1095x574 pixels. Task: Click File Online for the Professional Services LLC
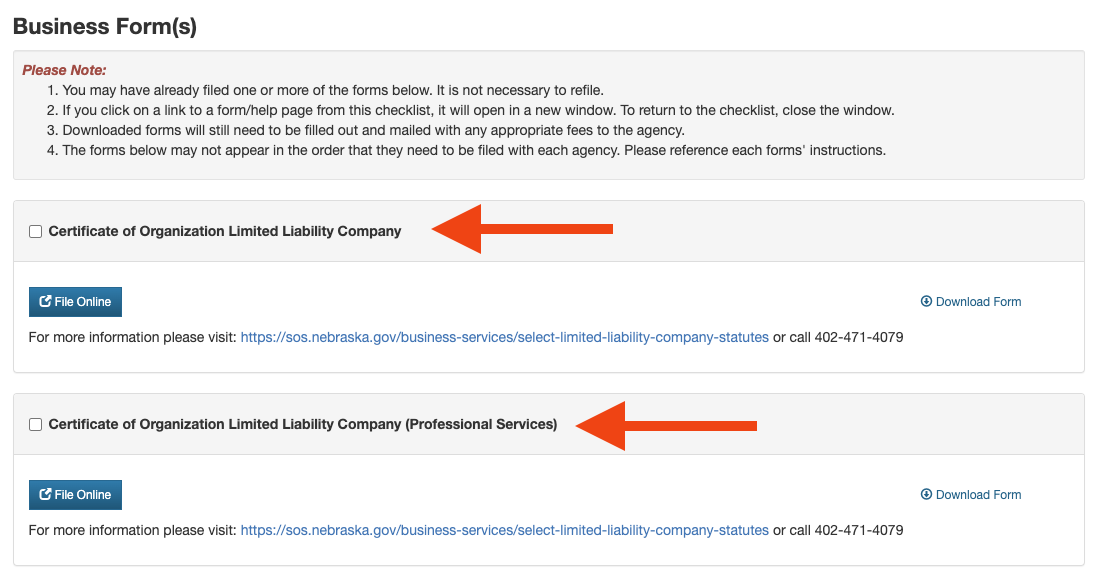click(75, 494)
